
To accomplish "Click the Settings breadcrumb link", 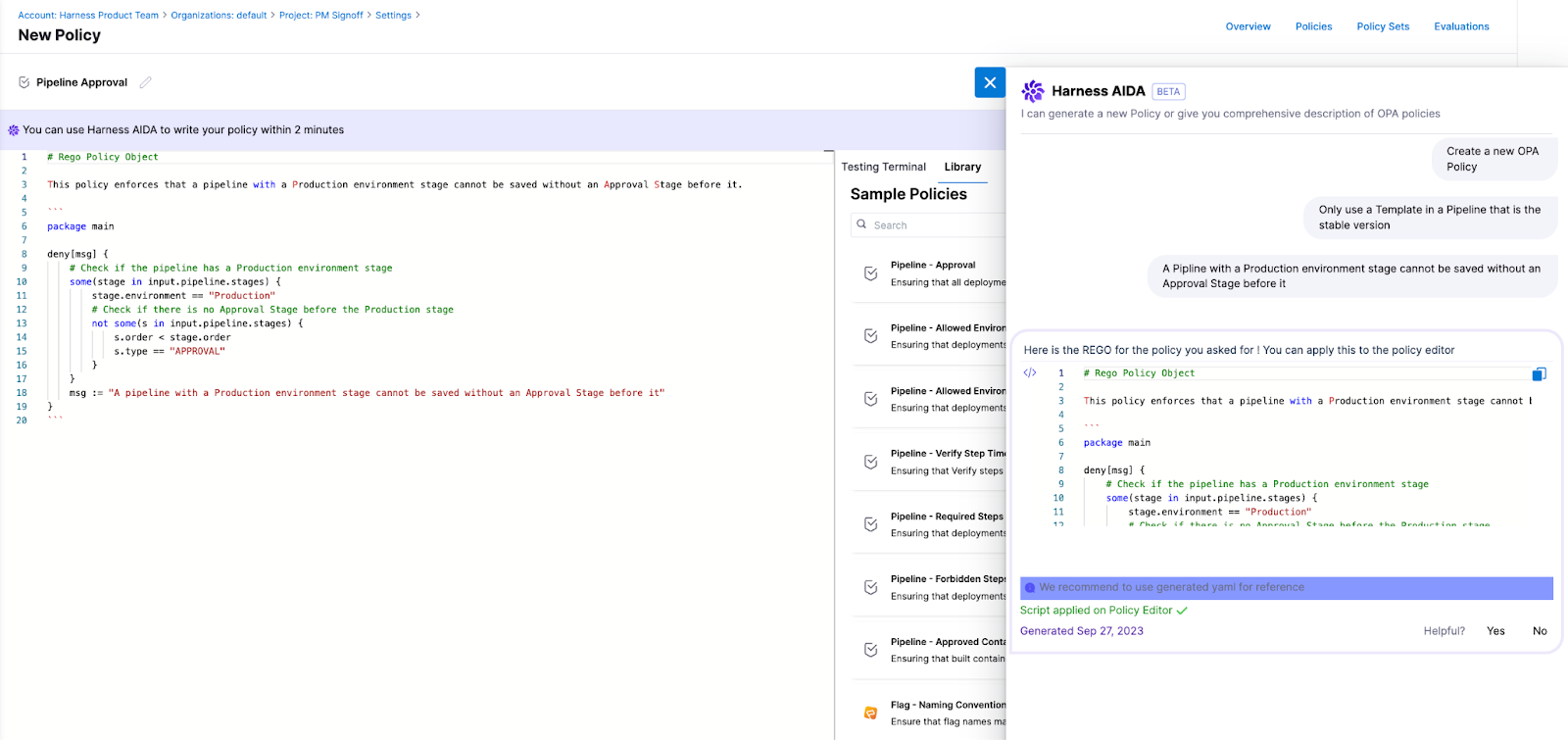I will coord(393,16).
